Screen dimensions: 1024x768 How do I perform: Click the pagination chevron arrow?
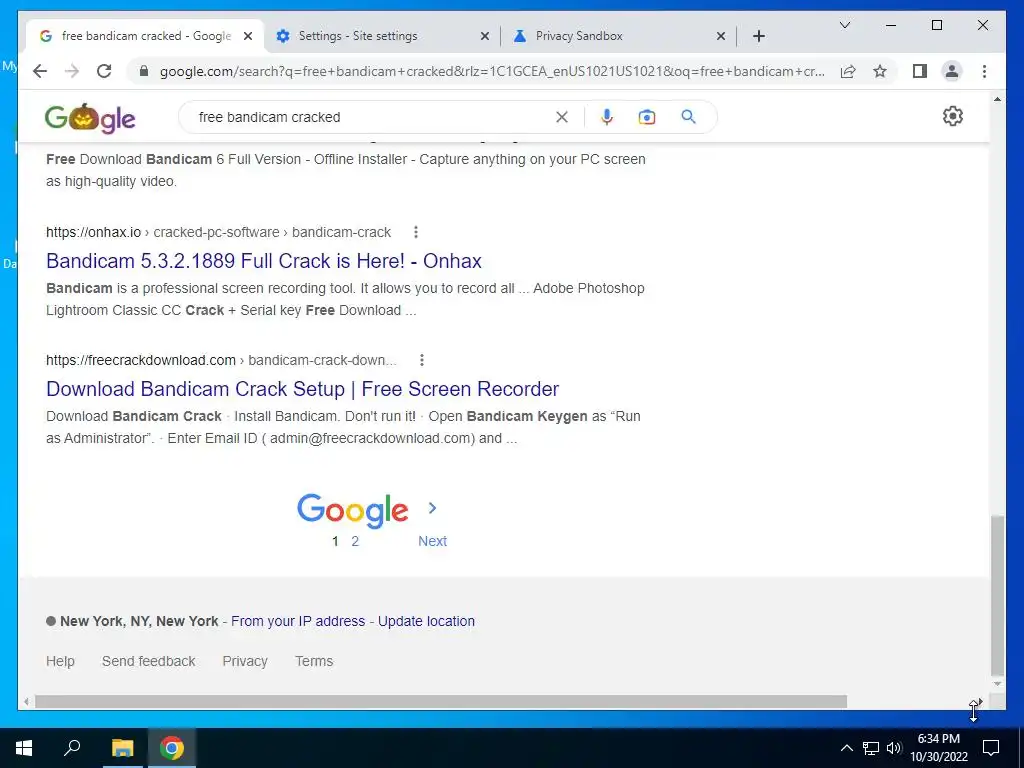pyautogui.click(x=432, y=507)
